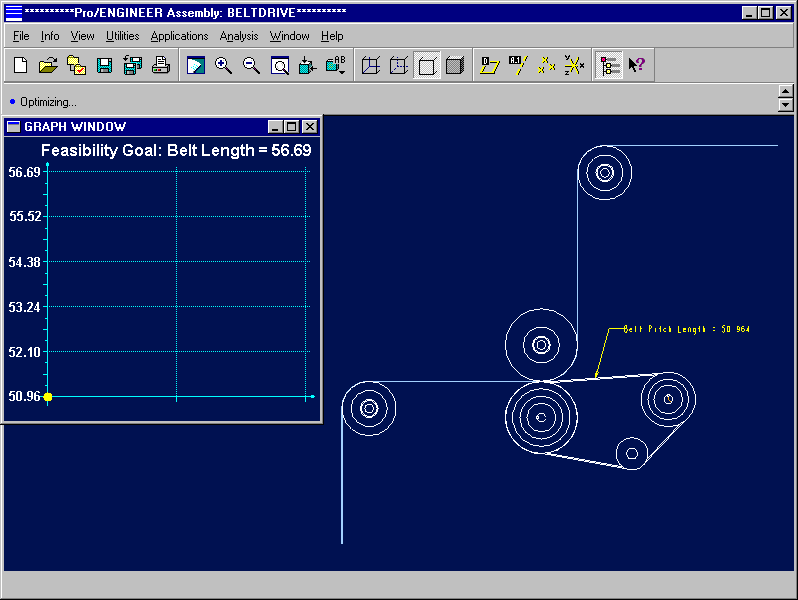
Task: Toggle datum axes display
Action: pos(518,66)
